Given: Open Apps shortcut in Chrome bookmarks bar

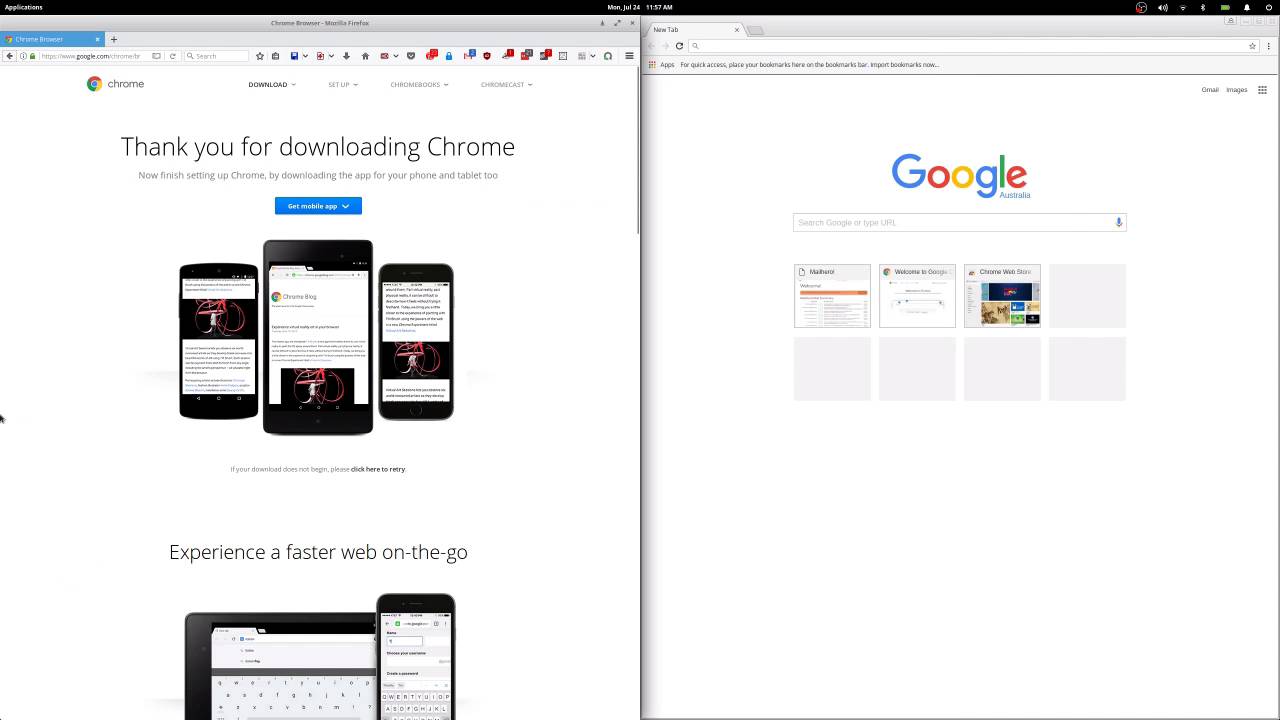Looking at the screenshot, I should (661, 65).
